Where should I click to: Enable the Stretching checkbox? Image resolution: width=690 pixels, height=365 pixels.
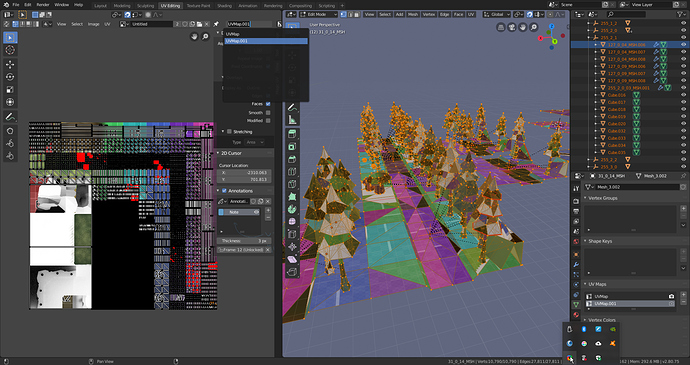(229, 131)
